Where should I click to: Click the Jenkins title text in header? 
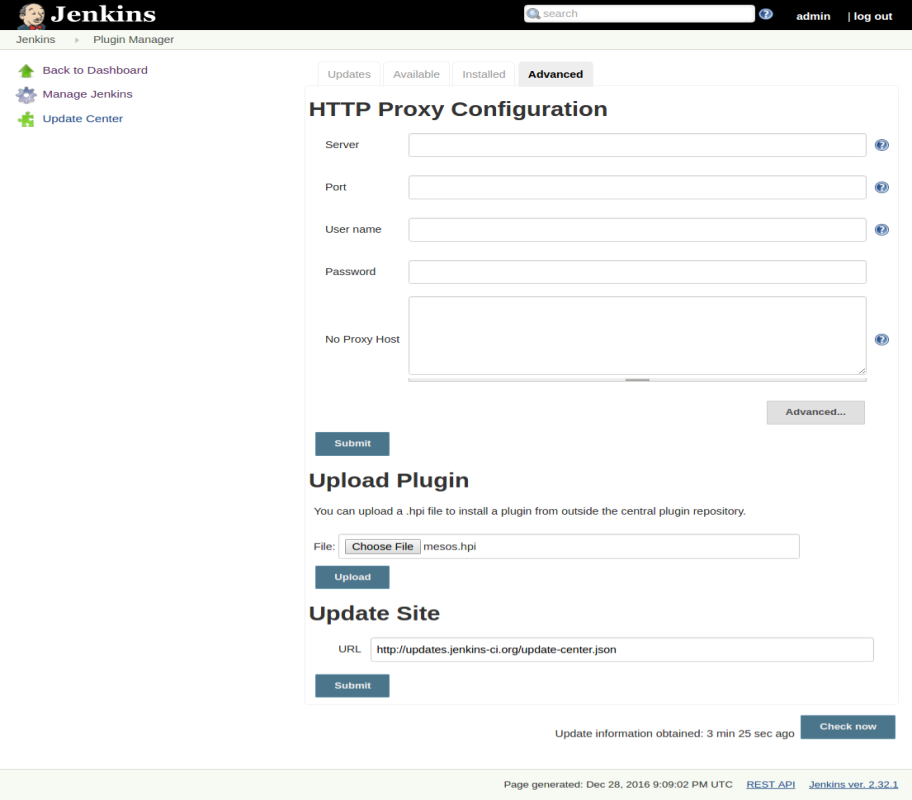pos(103,15)
